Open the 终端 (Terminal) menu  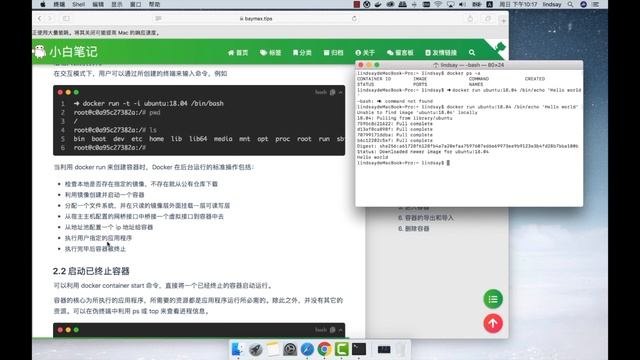(x=59, y=4)
